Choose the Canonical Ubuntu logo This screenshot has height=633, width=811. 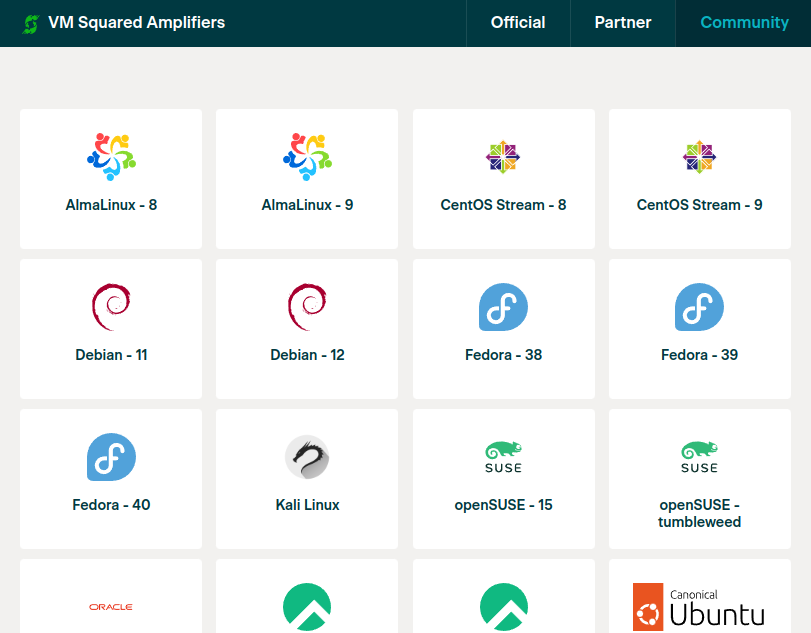700,606
